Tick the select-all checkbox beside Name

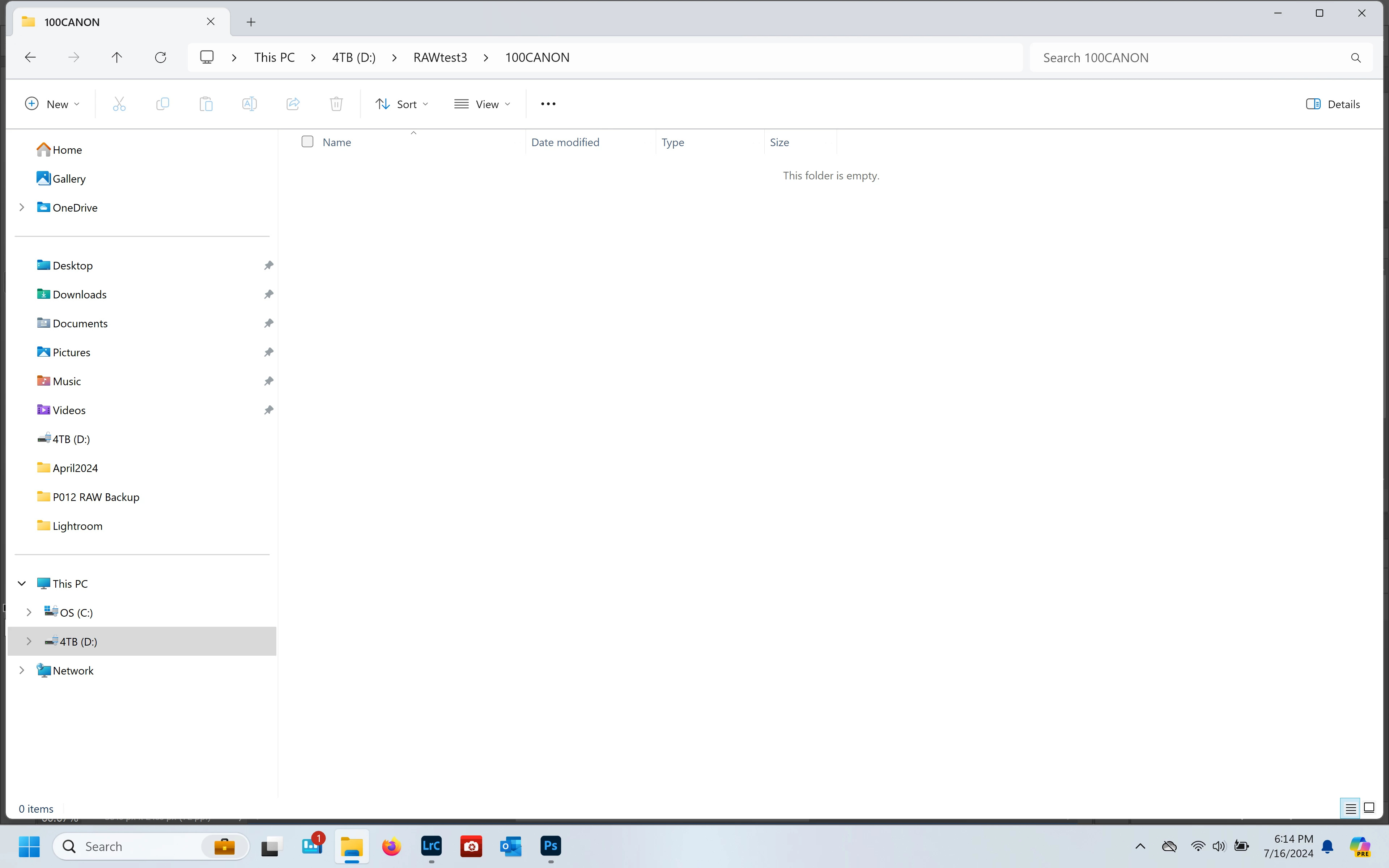[308, 142]
